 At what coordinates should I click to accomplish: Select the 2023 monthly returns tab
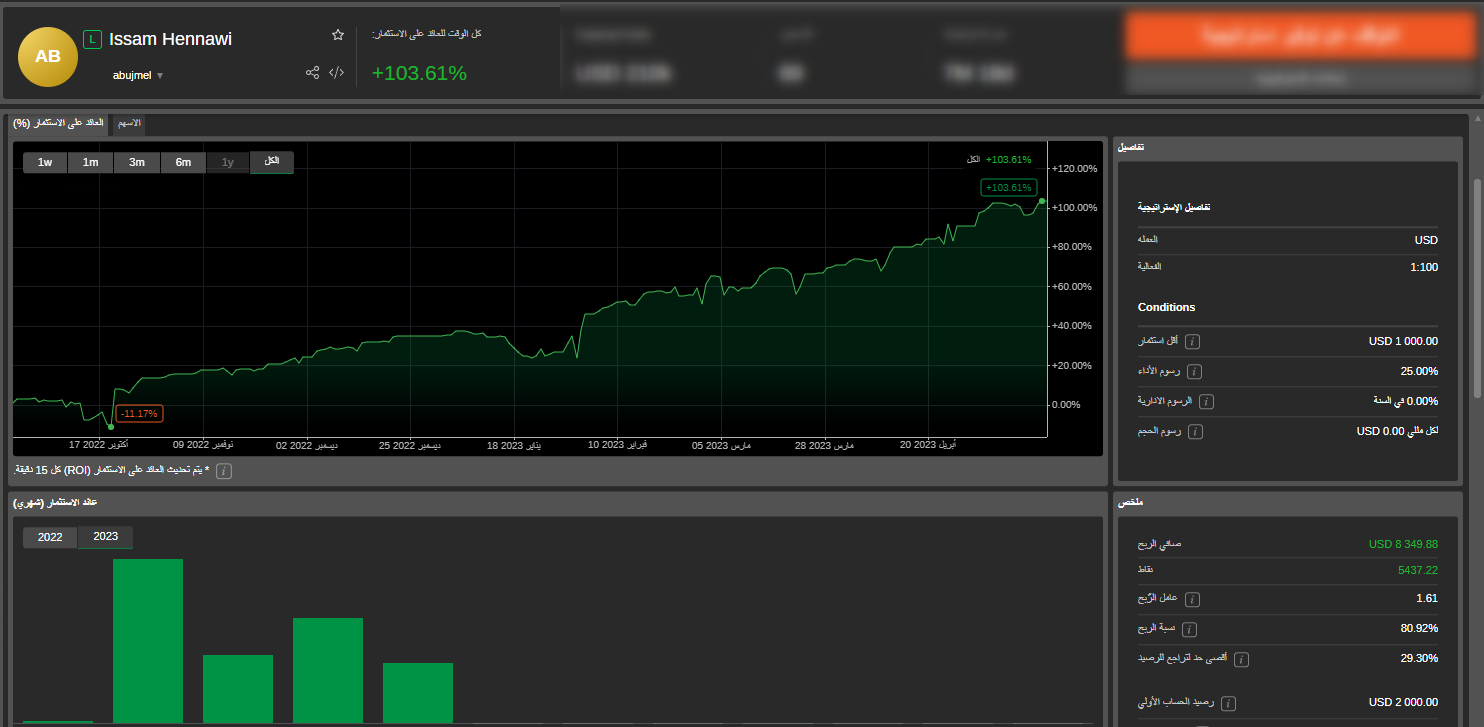(x=106, y=538)
